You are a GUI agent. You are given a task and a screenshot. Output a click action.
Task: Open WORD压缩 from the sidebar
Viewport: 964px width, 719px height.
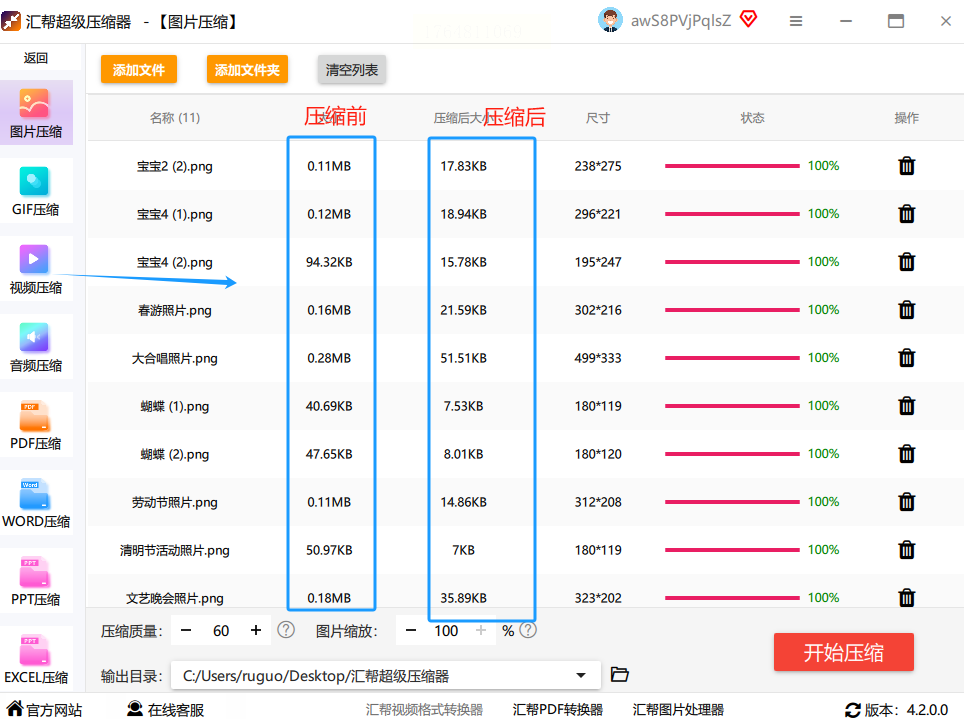coord(35,503)
